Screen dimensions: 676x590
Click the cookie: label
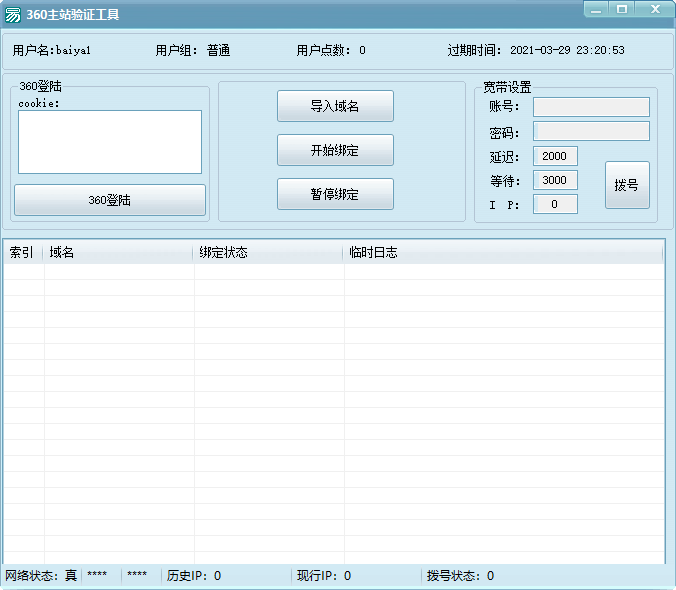(x=39, y=103)
